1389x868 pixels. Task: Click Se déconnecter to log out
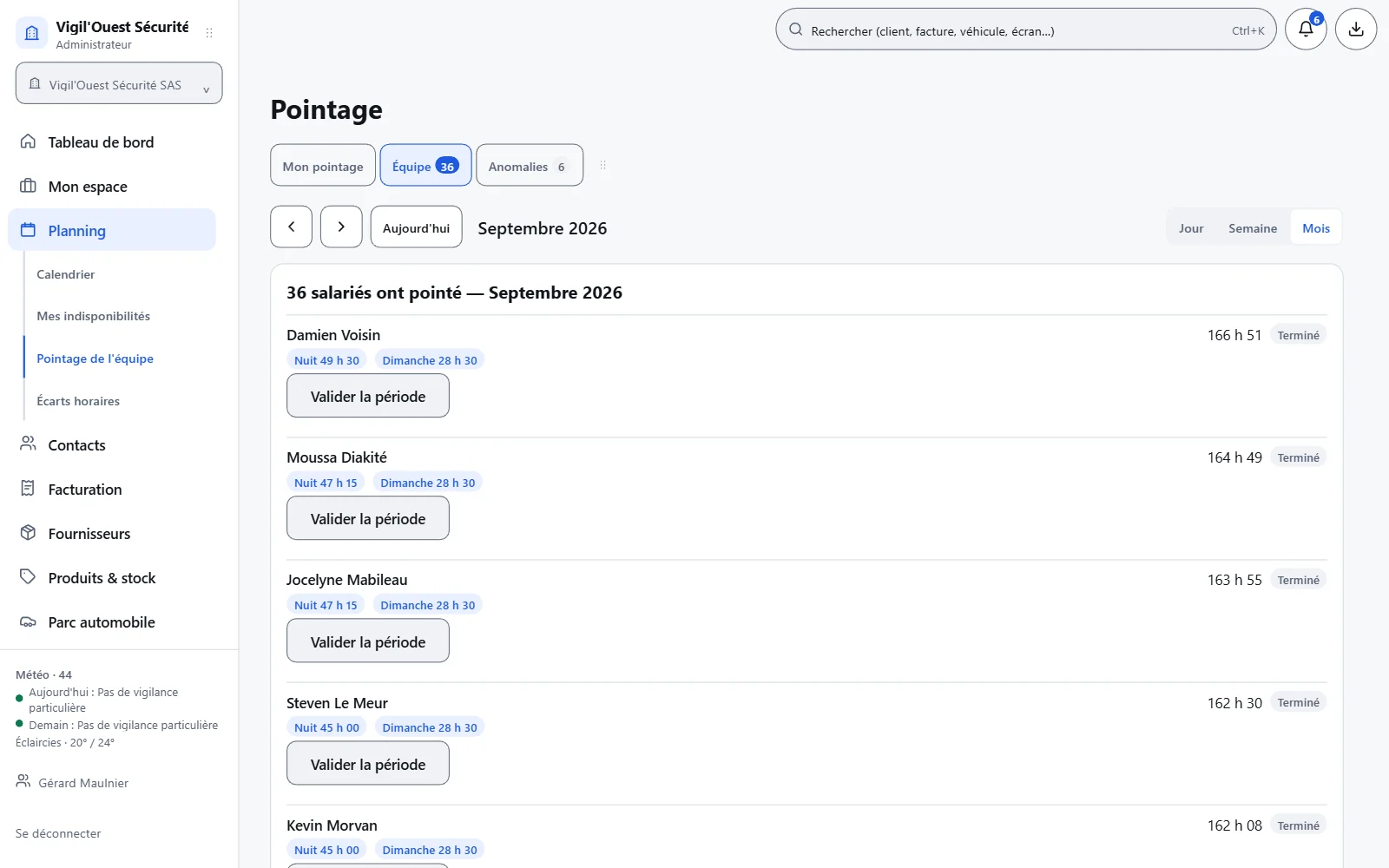(x=58, y=833)
